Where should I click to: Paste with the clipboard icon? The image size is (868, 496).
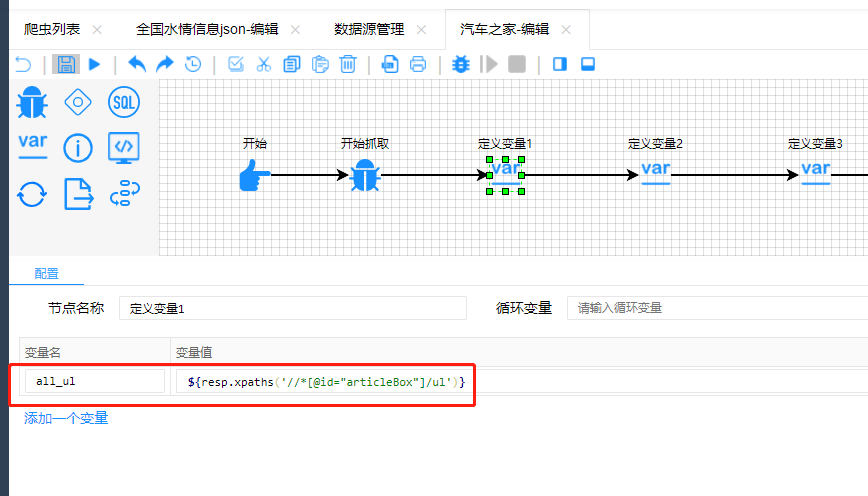(320, 64)
